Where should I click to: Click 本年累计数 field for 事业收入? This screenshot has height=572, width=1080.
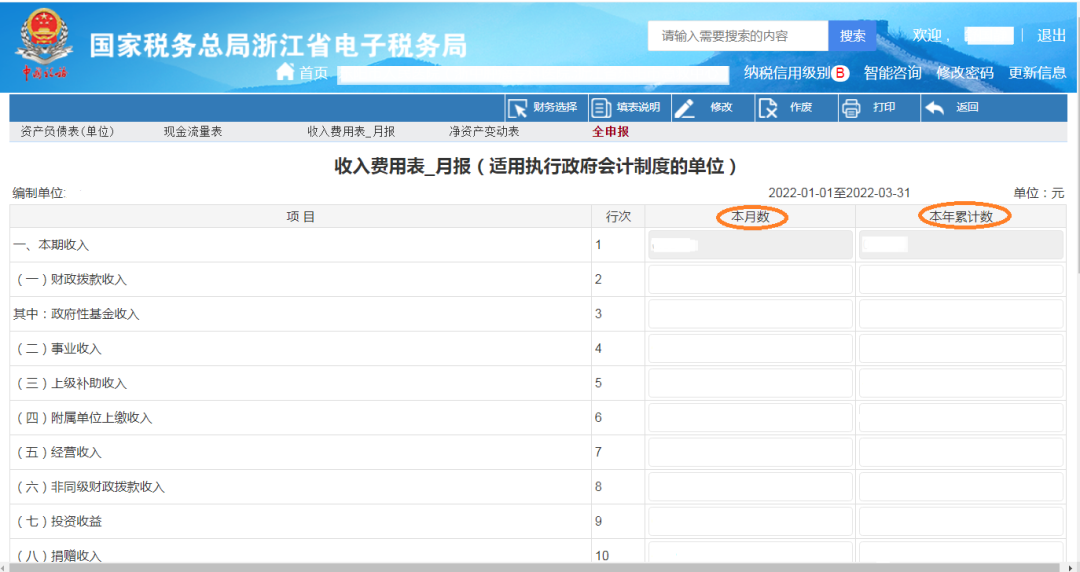[961, 349]
